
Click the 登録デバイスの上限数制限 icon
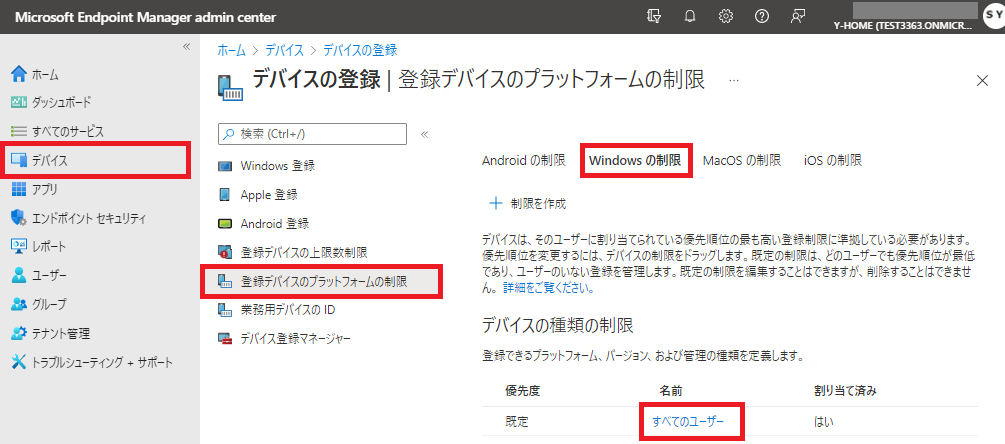[225, 252]
